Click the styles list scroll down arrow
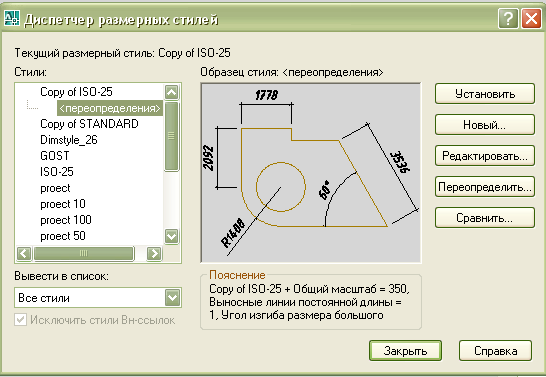This screenshot has width=546, height=377. [x=171, y=236]
